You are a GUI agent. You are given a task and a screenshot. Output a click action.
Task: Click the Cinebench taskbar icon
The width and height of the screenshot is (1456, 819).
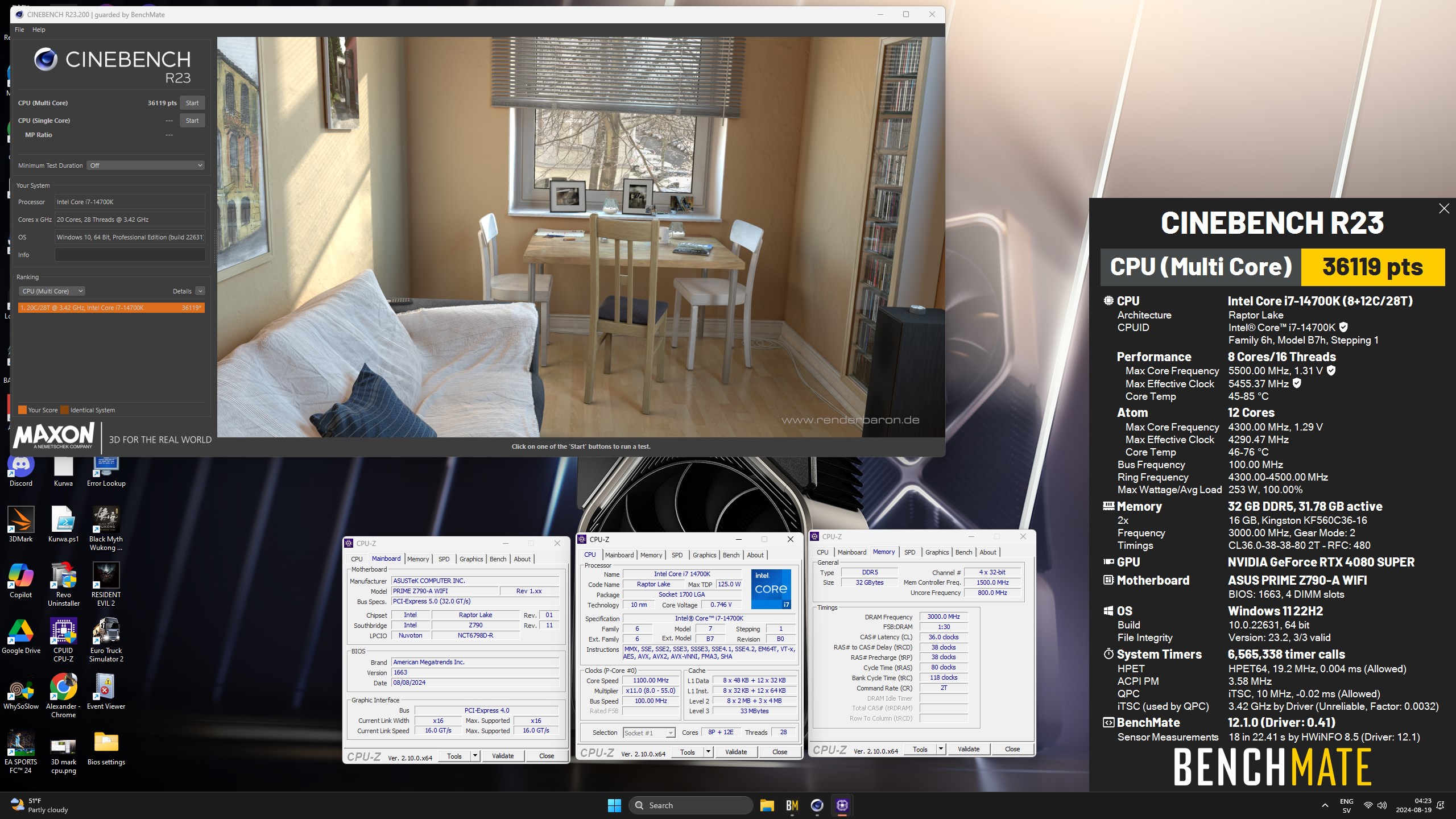coord(817,805)
